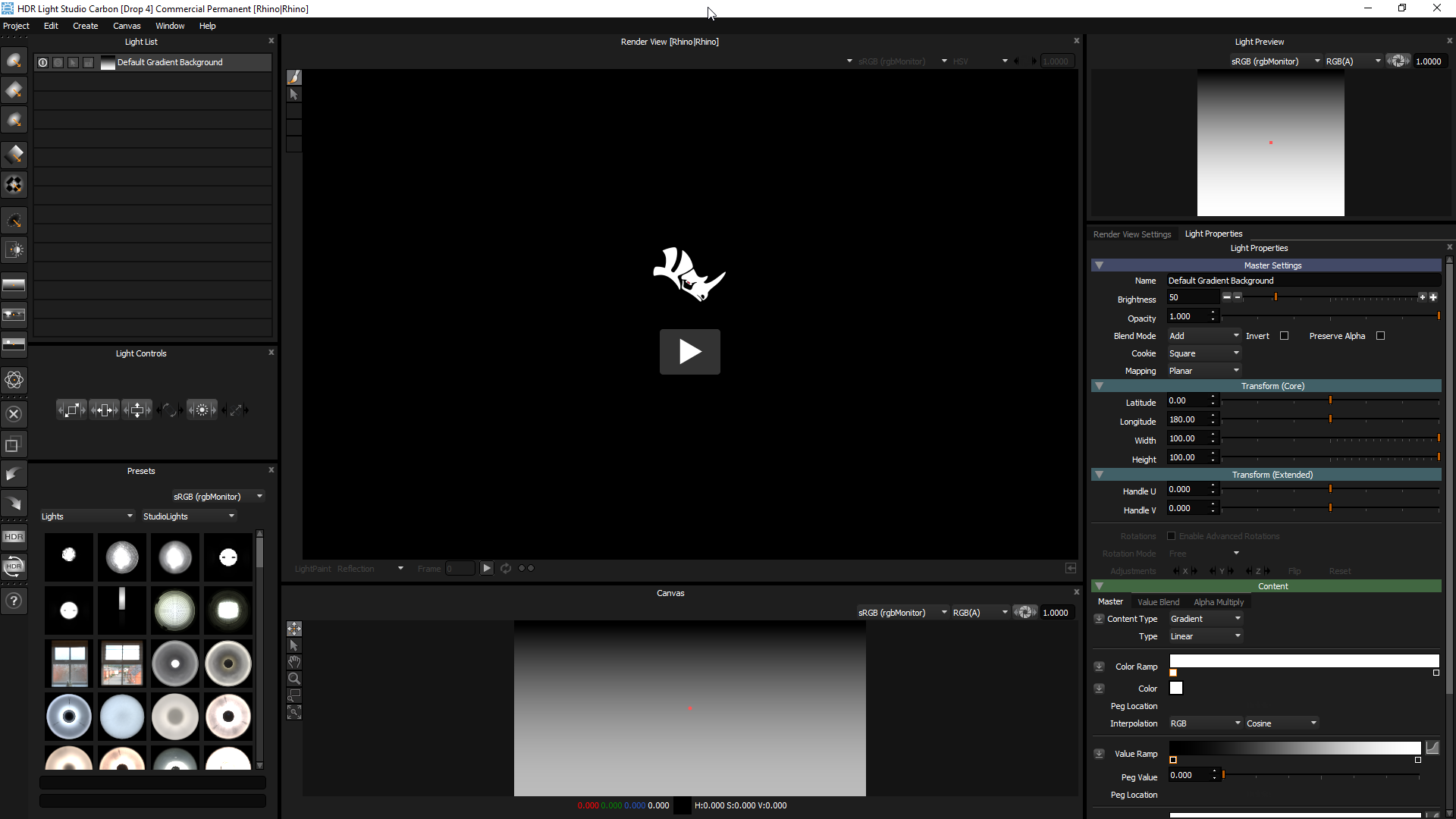Screen dimensions: 1456x819
Task: Switch to Render View Settings tab
Action: click(1131, 234)
